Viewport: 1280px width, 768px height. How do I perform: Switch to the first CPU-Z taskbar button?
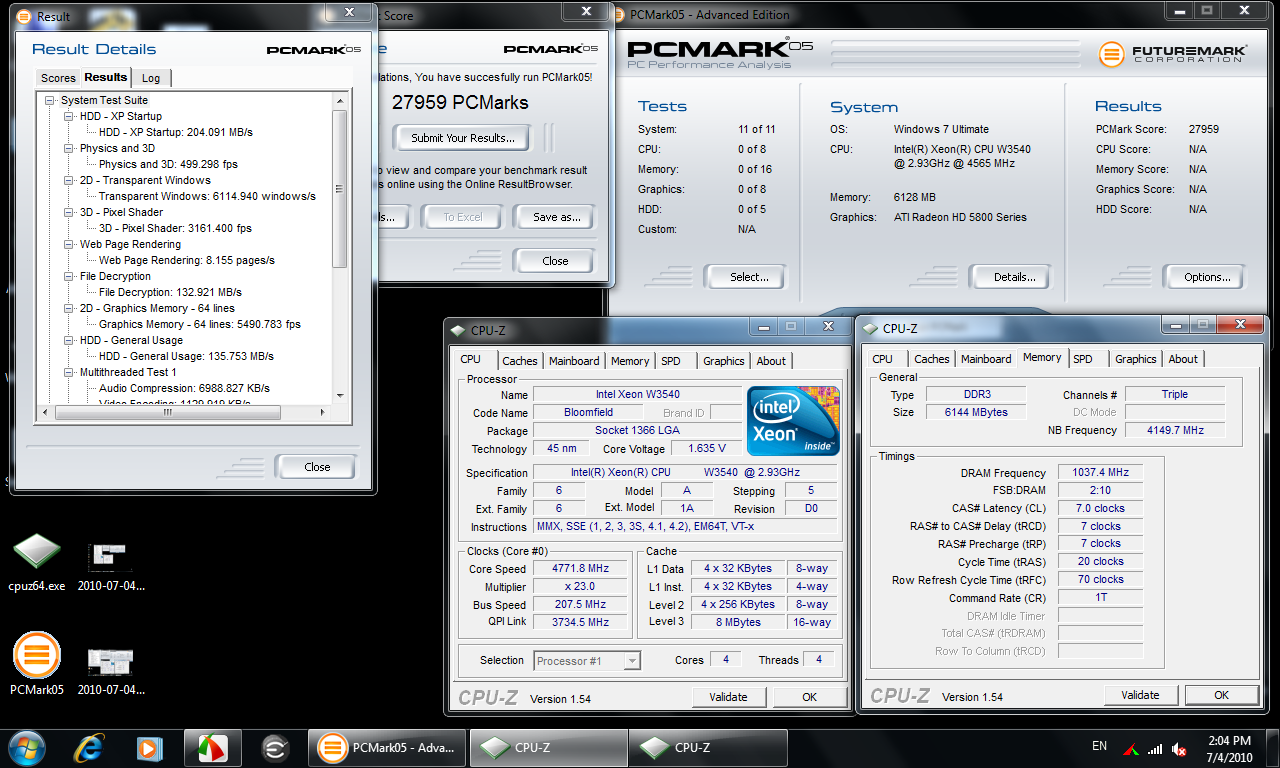(548, 747)
